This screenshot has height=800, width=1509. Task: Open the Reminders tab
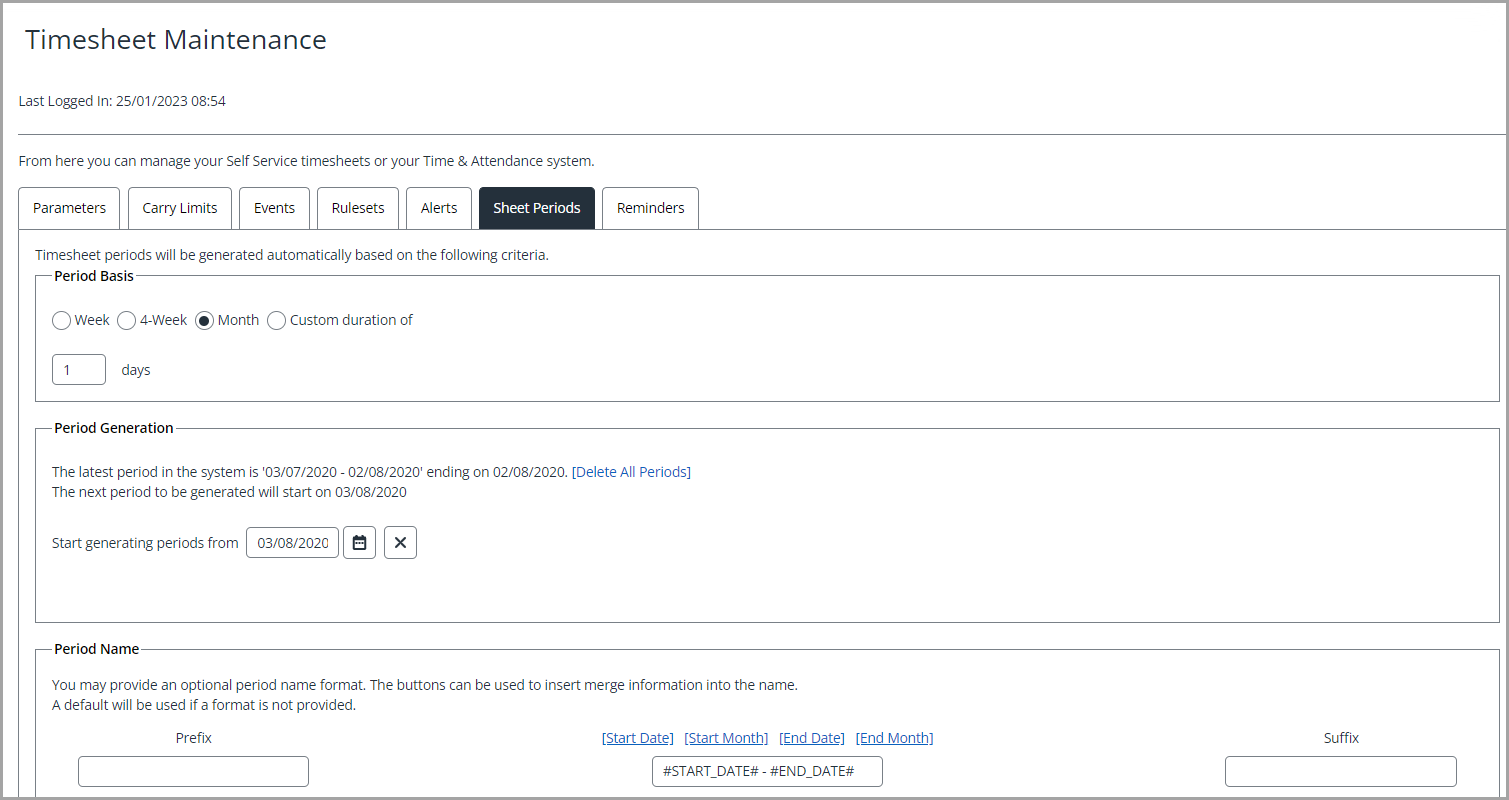(650, 207)
